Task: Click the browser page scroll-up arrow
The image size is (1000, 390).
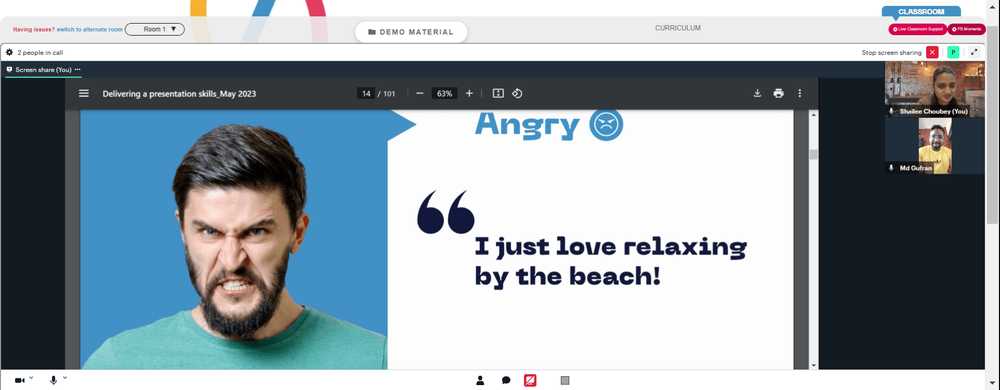Action: [x=993, y=6]
